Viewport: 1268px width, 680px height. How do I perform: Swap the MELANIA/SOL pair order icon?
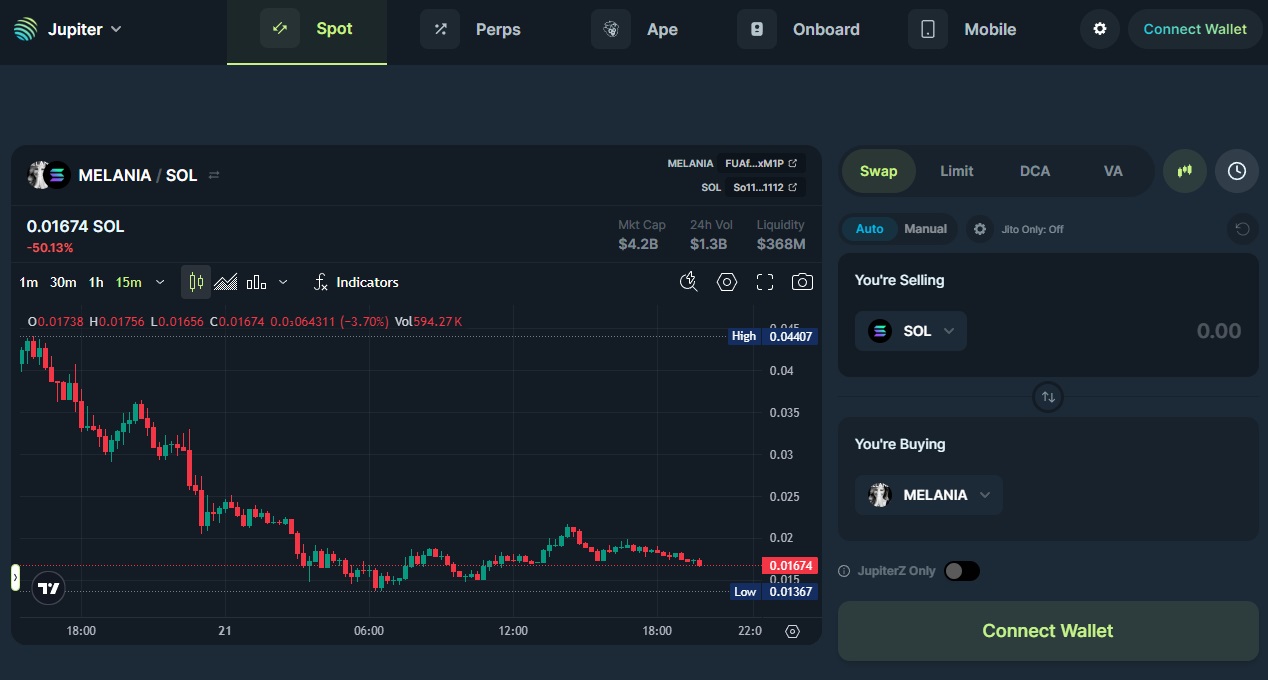point(214,175)
